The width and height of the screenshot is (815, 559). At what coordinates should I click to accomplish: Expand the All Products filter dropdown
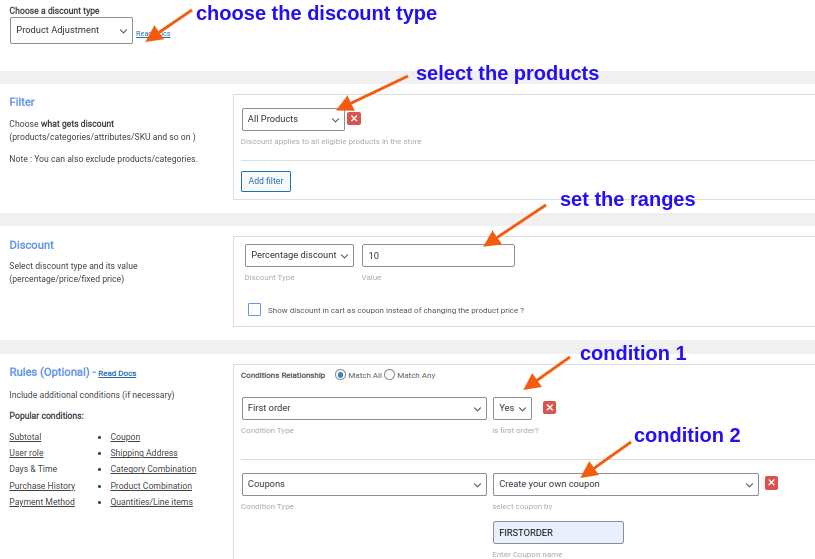pos(293,119)
